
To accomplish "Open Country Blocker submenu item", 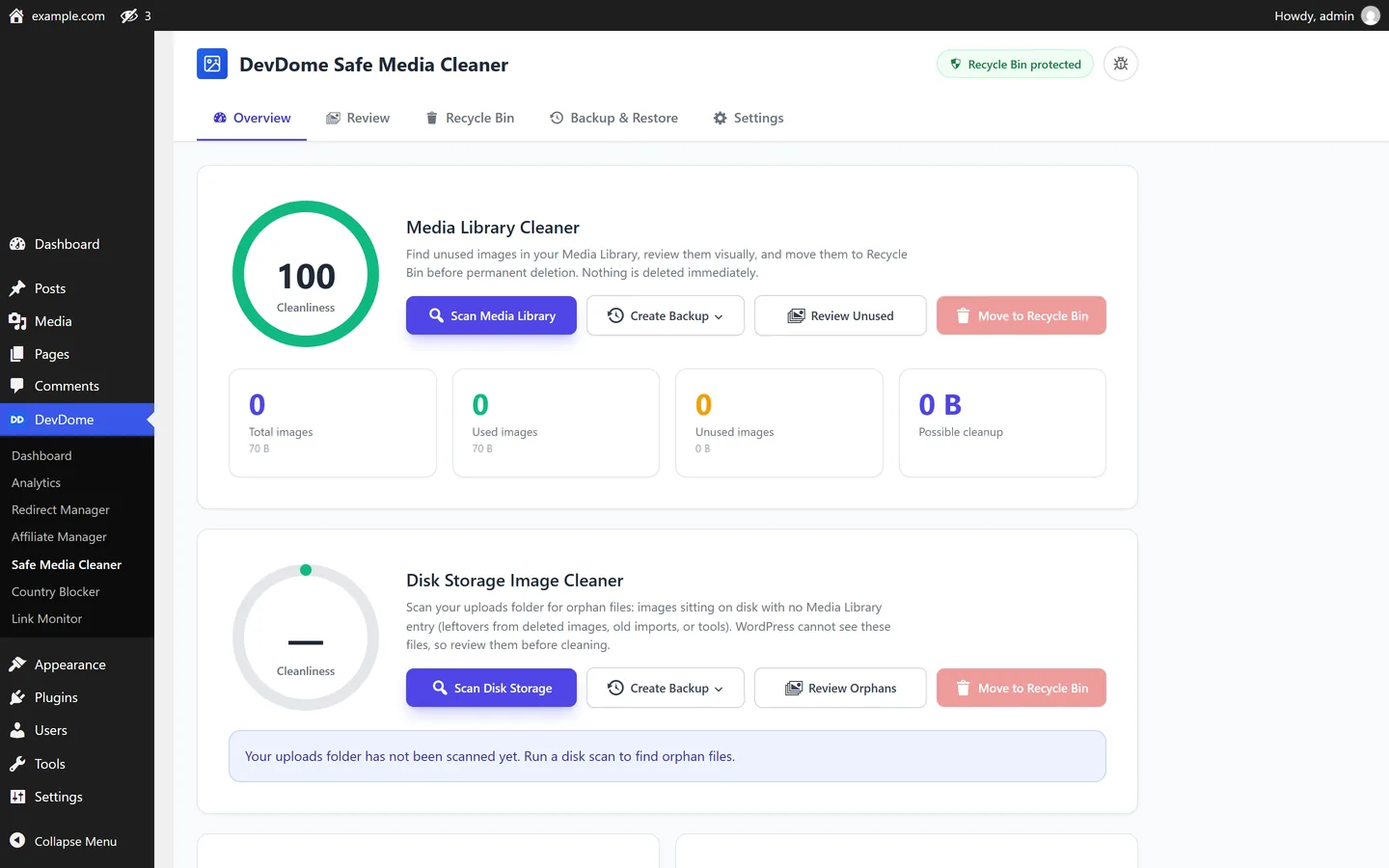I will pyautogui.click(x=56, y=591).
